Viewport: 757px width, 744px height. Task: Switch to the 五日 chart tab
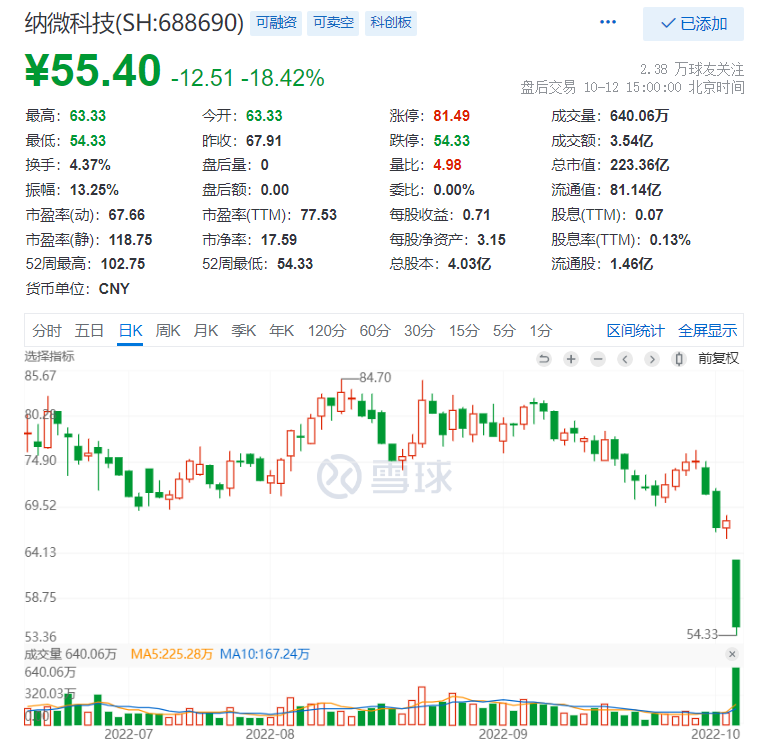(x=89, y=331)
